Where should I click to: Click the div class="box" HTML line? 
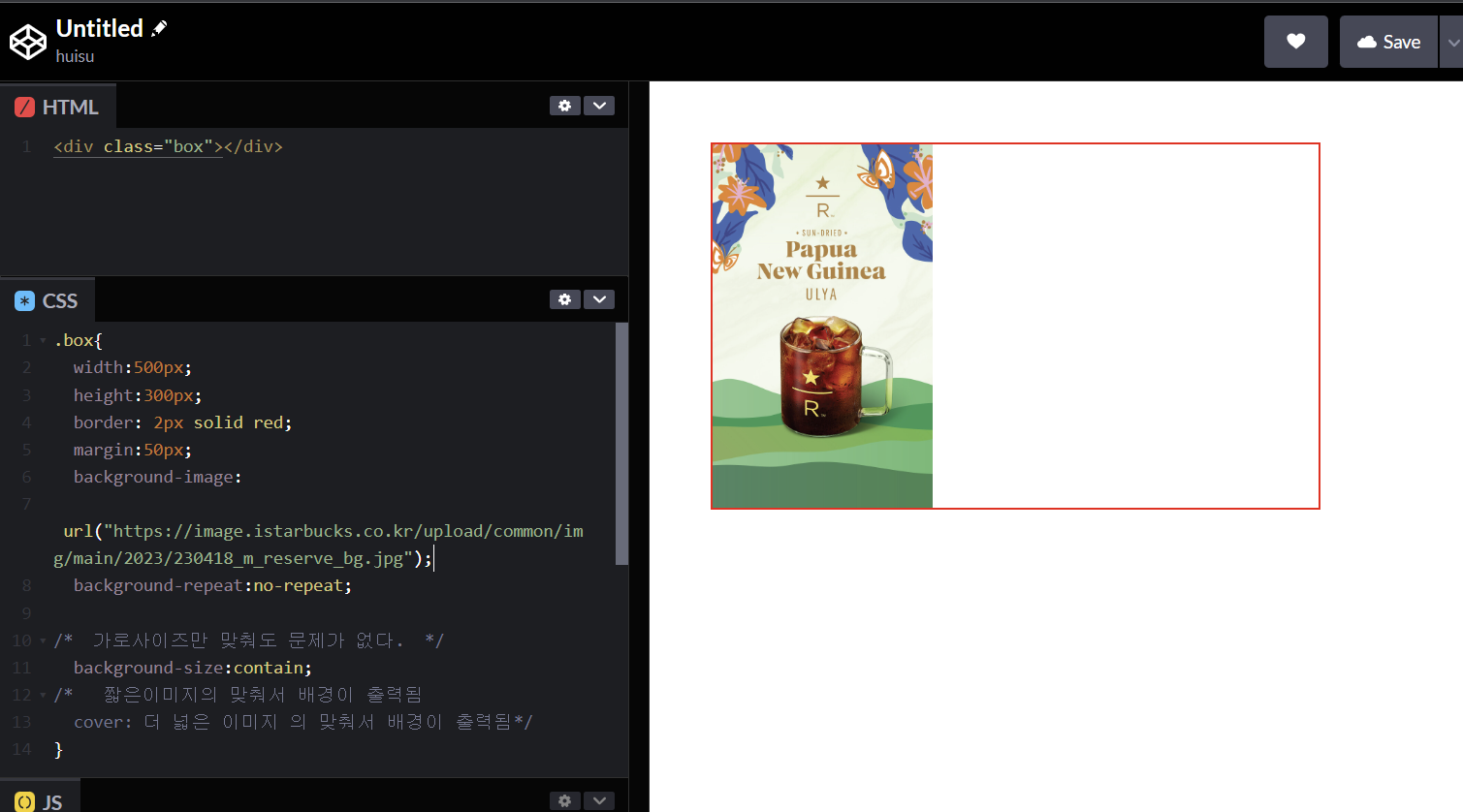pyautogui.click(x=168, y=146)
